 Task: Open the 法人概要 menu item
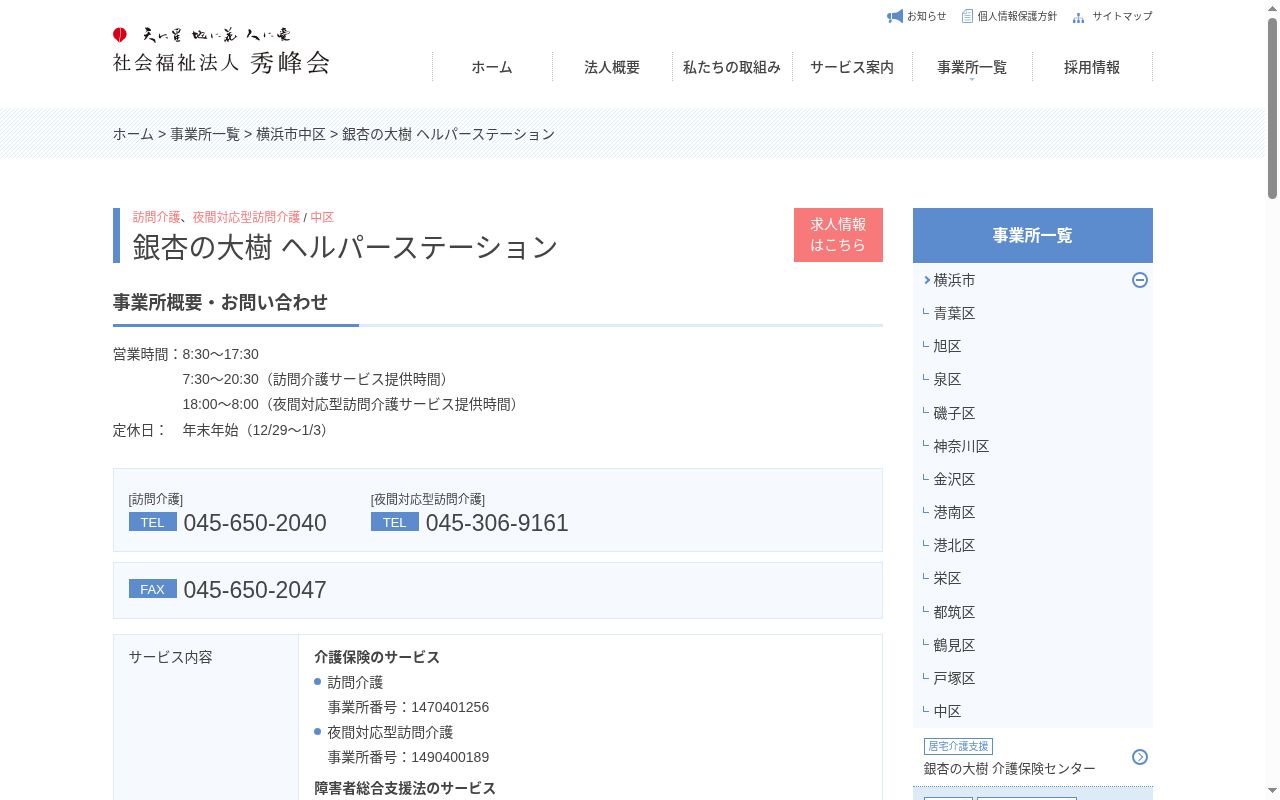612,67
